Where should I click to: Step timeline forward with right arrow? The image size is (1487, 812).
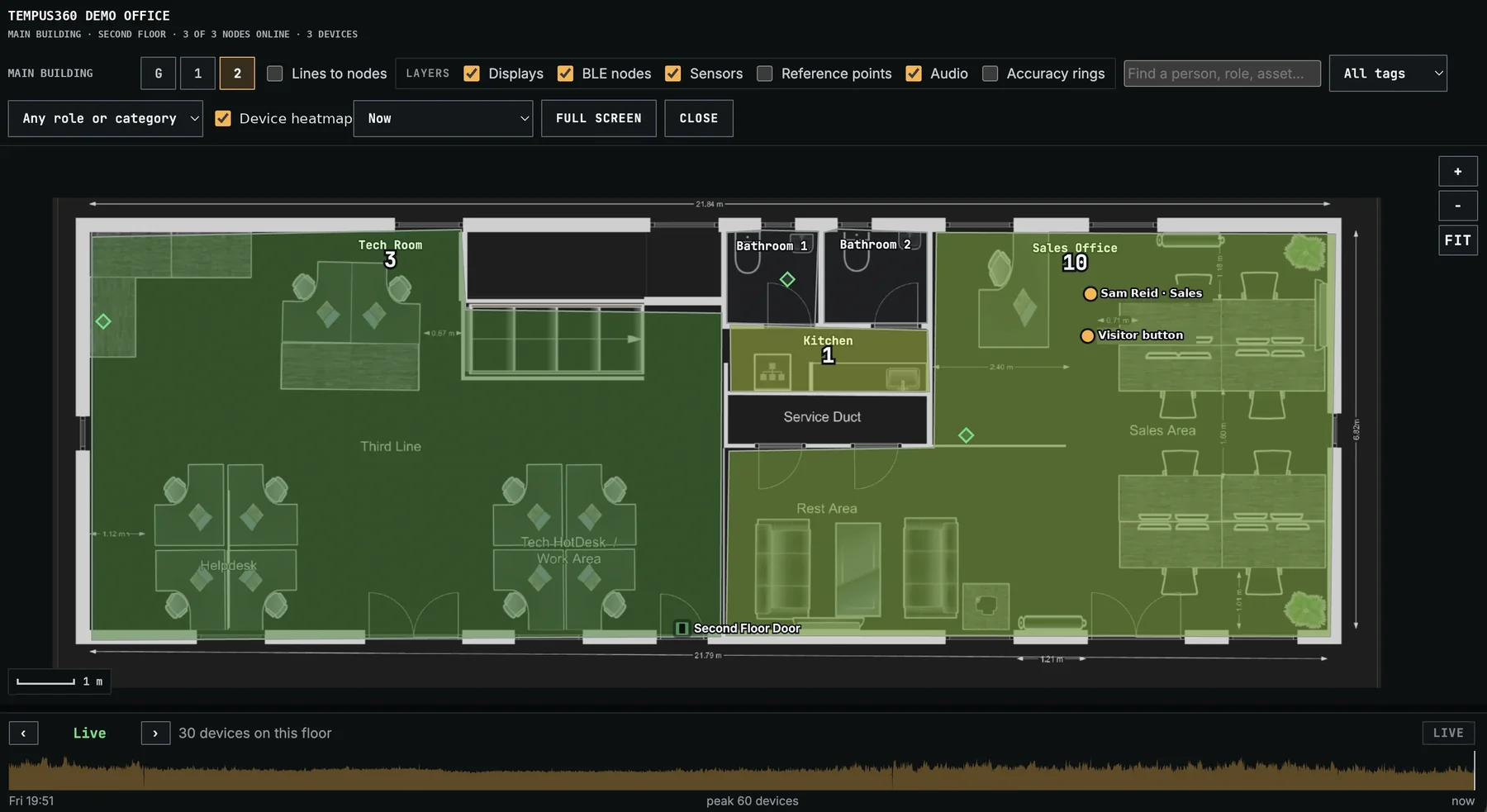point(155,733)
